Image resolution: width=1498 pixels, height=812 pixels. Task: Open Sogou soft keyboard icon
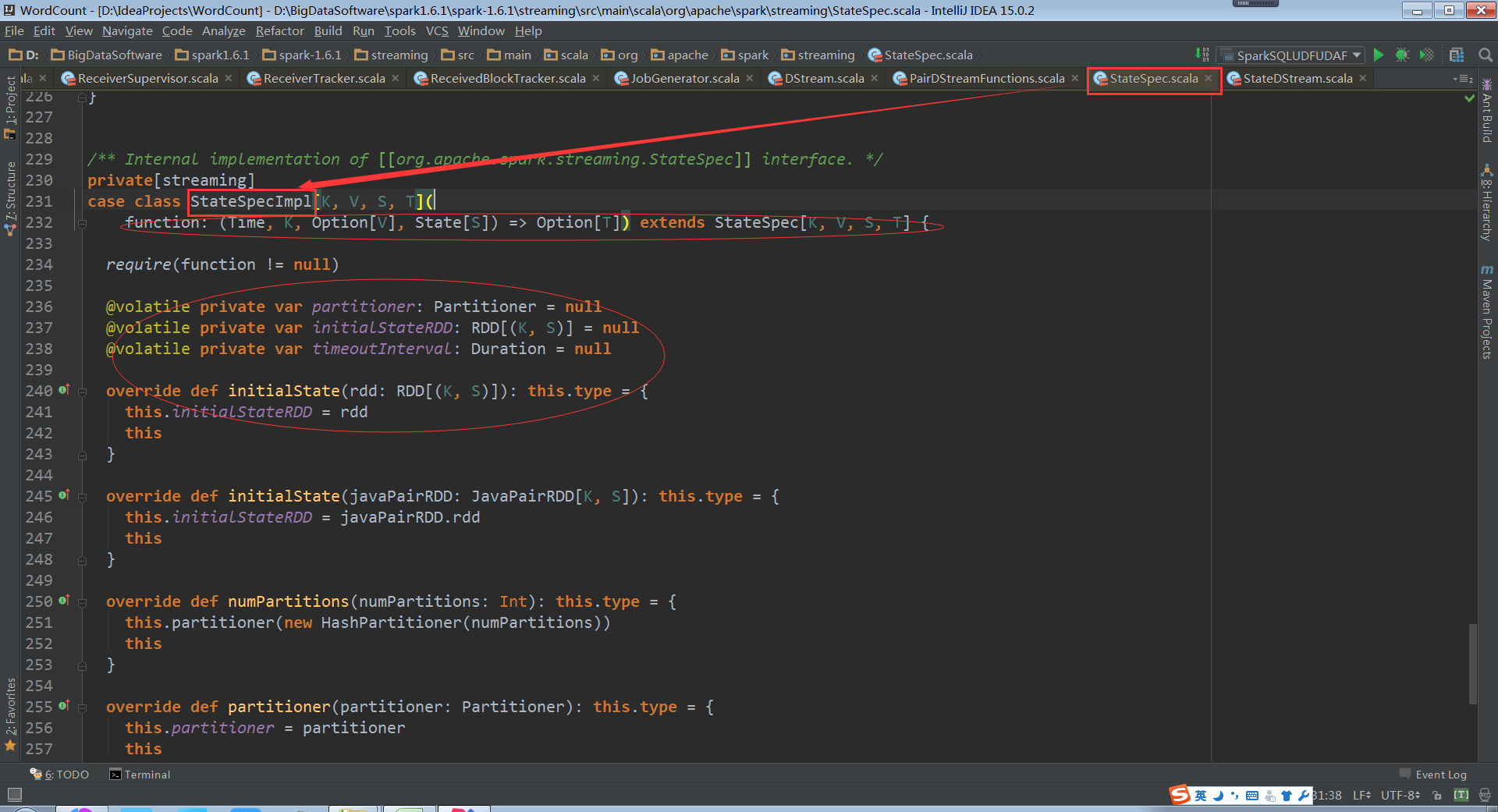click(x=1252, y=796)
